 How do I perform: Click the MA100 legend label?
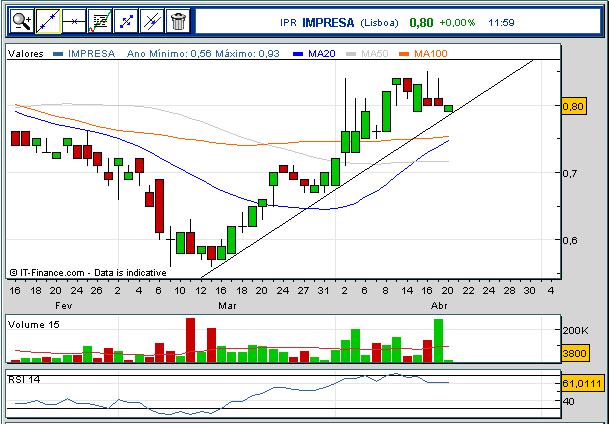[x=431, y=54]
